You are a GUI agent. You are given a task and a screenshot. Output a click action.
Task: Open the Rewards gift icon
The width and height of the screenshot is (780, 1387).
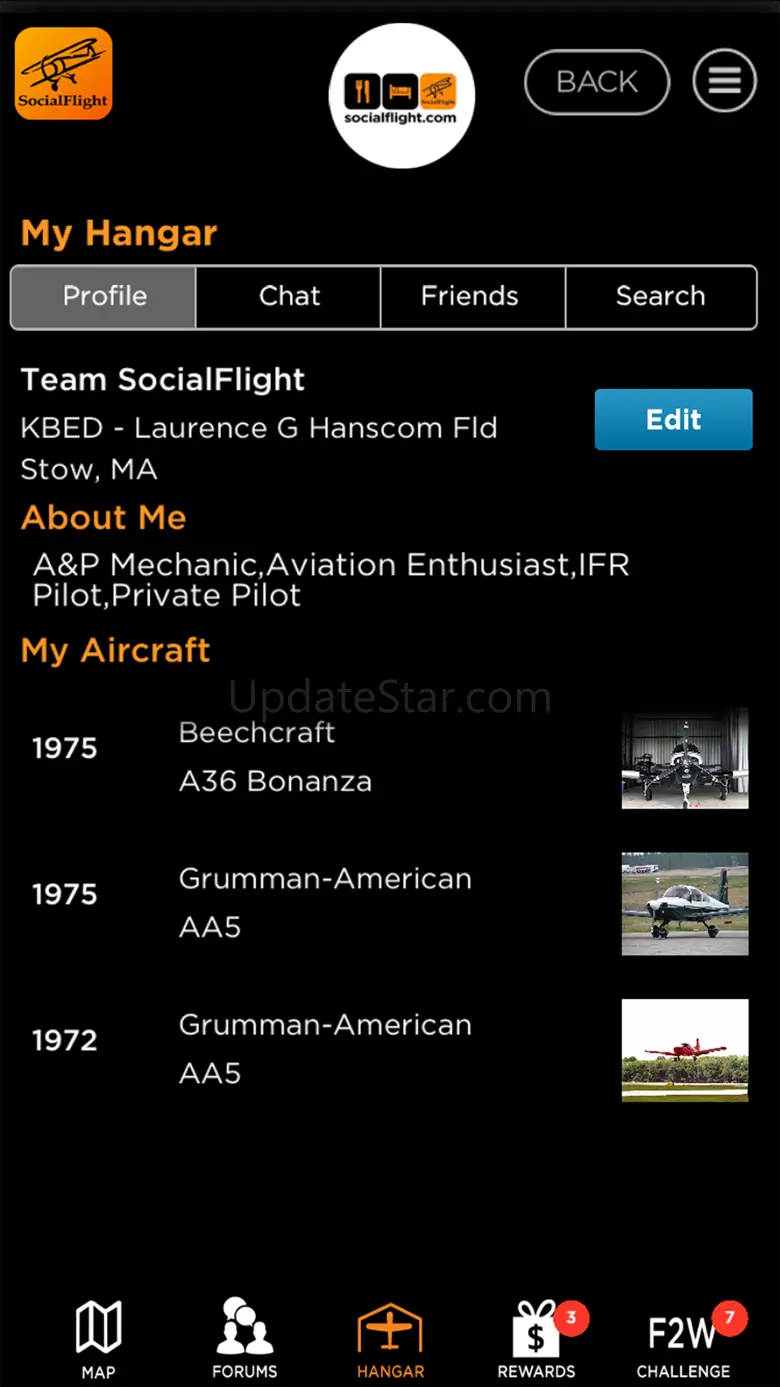[x=537, y=1338]
